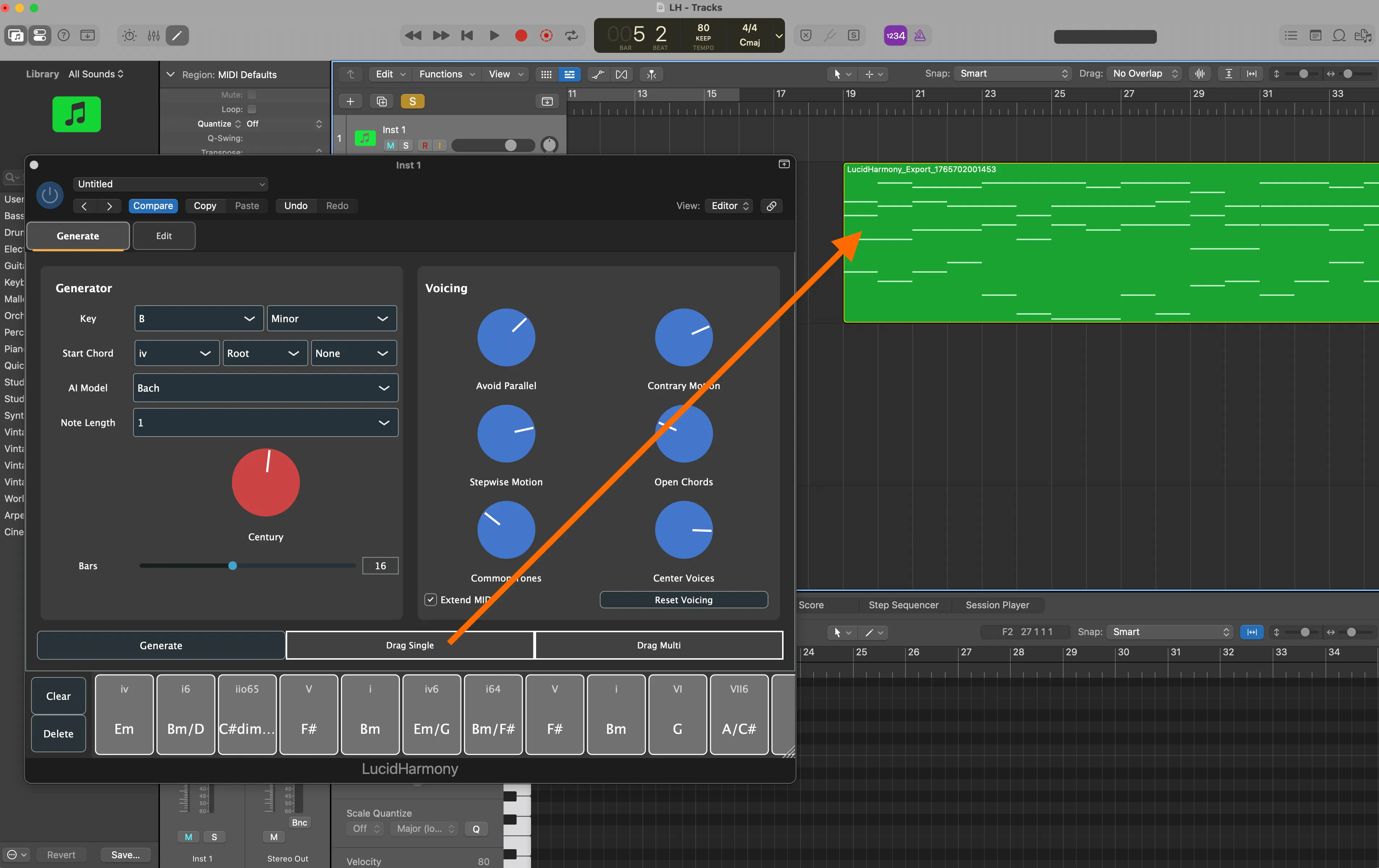This screenshot has height=868, width=1379.
Task: Open the Root inversion dropdown
Action: point(265,353)
